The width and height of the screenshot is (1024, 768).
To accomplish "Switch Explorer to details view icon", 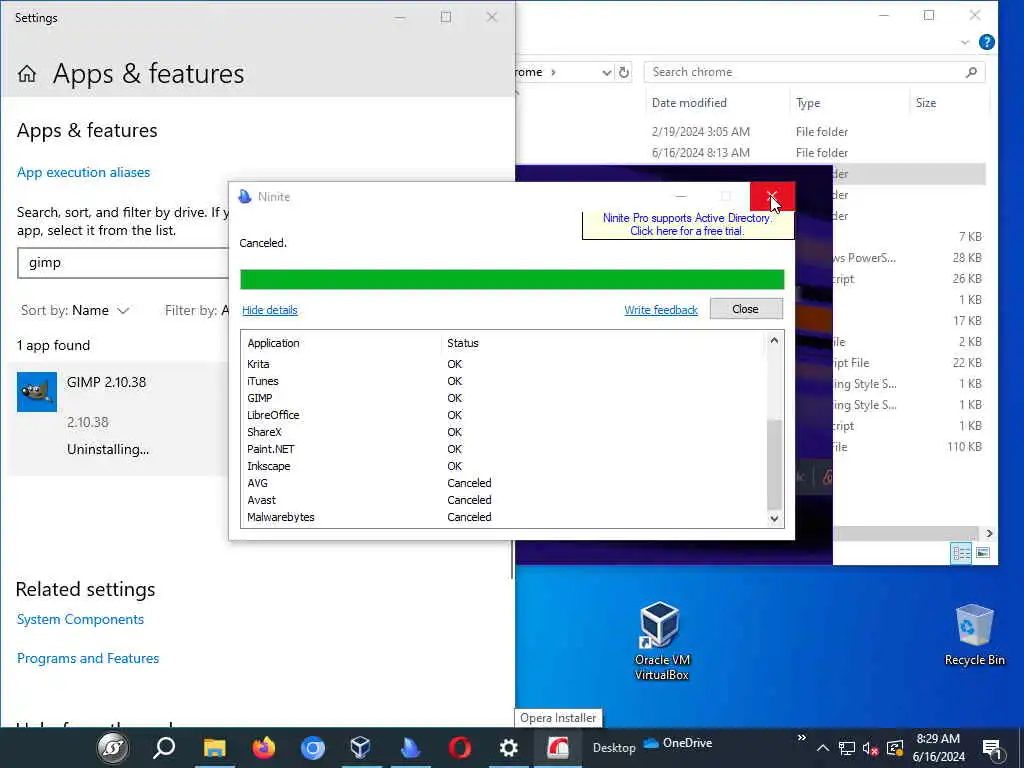I will pyautogui.click(x=961, y=554).
